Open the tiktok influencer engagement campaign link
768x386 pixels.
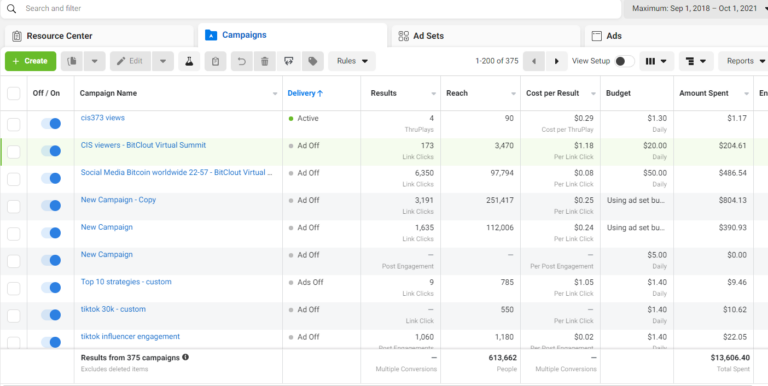130,337
